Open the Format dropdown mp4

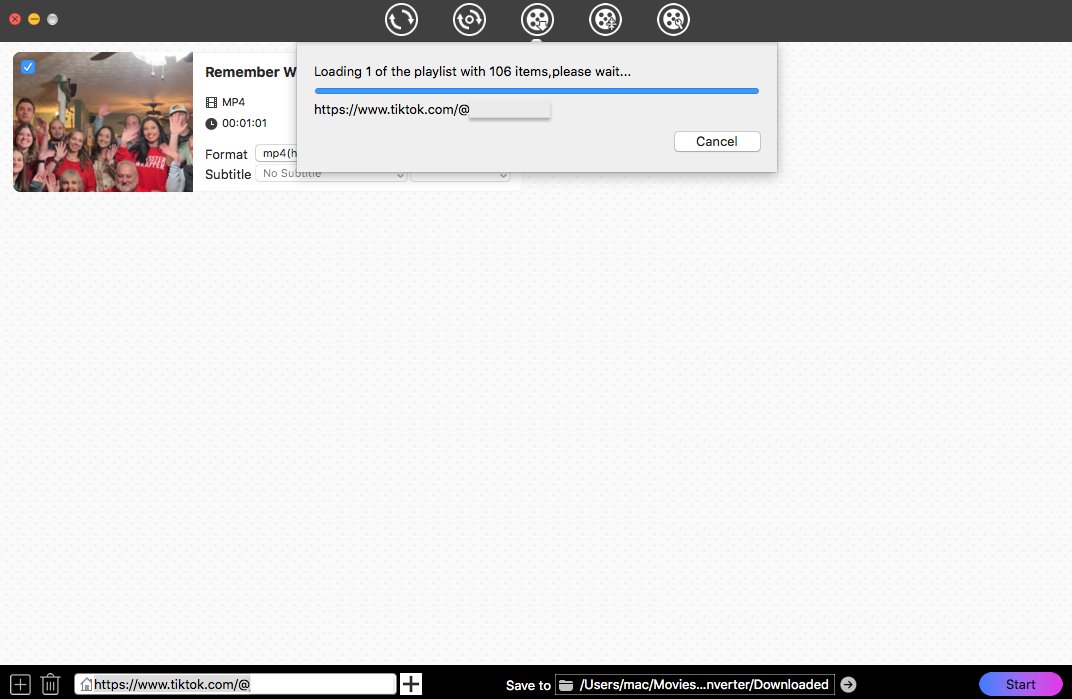tap(276, 153)
